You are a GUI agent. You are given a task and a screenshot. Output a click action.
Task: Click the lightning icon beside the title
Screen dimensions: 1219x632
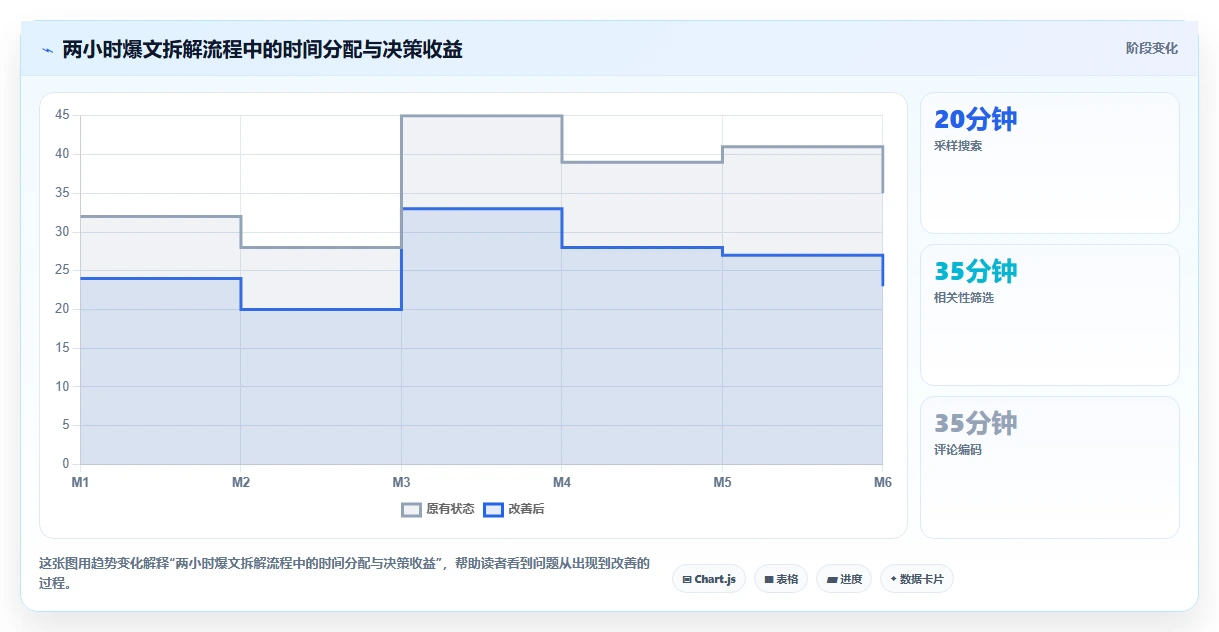click(47, 49)
